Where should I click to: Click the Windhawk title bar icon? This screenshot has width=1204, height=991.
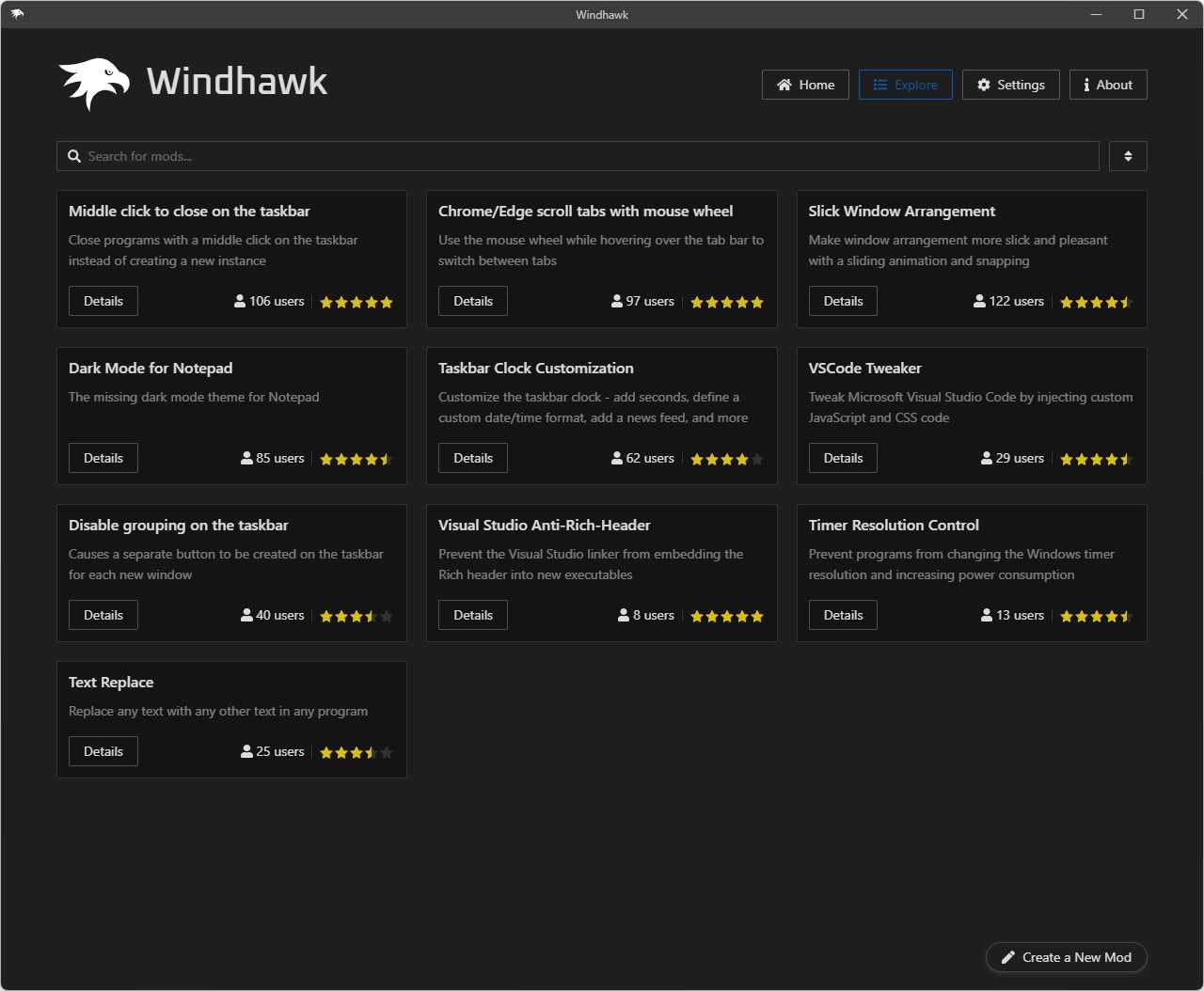point(17,14)
